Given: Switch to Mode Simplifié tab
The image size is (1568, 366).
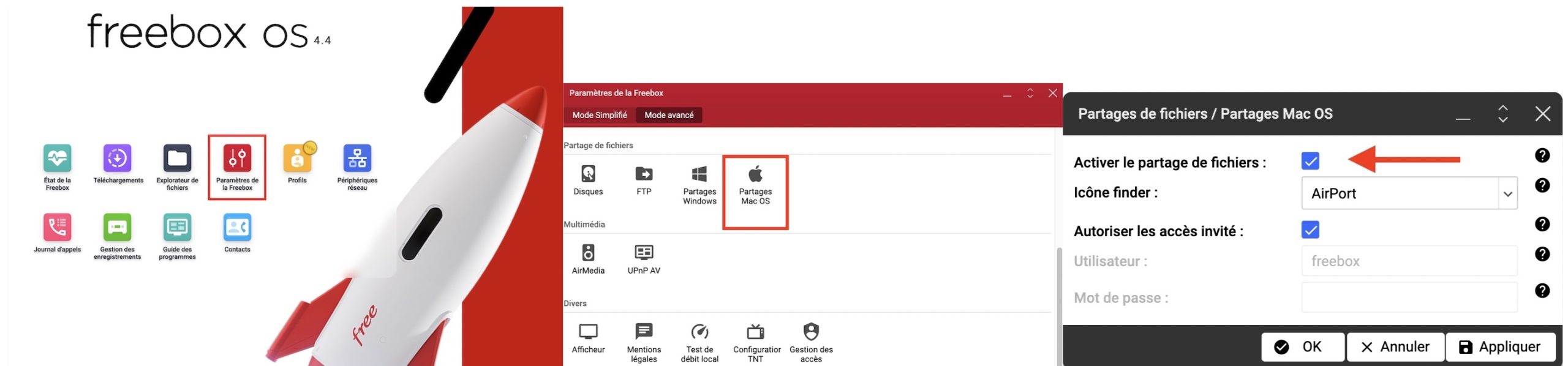Looking at the screenshot, I should (x=600, y=115).
